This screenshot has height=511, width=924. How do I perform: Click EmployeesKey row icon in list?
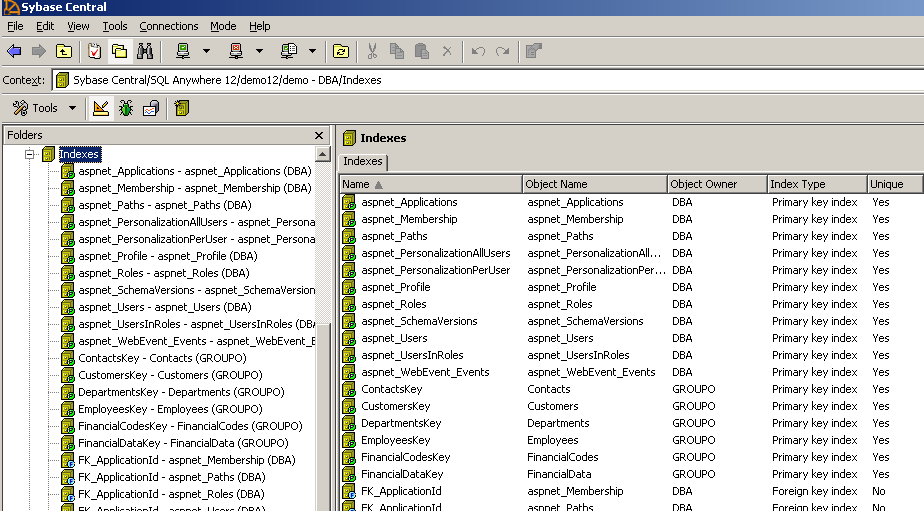(x=349, y=441)
